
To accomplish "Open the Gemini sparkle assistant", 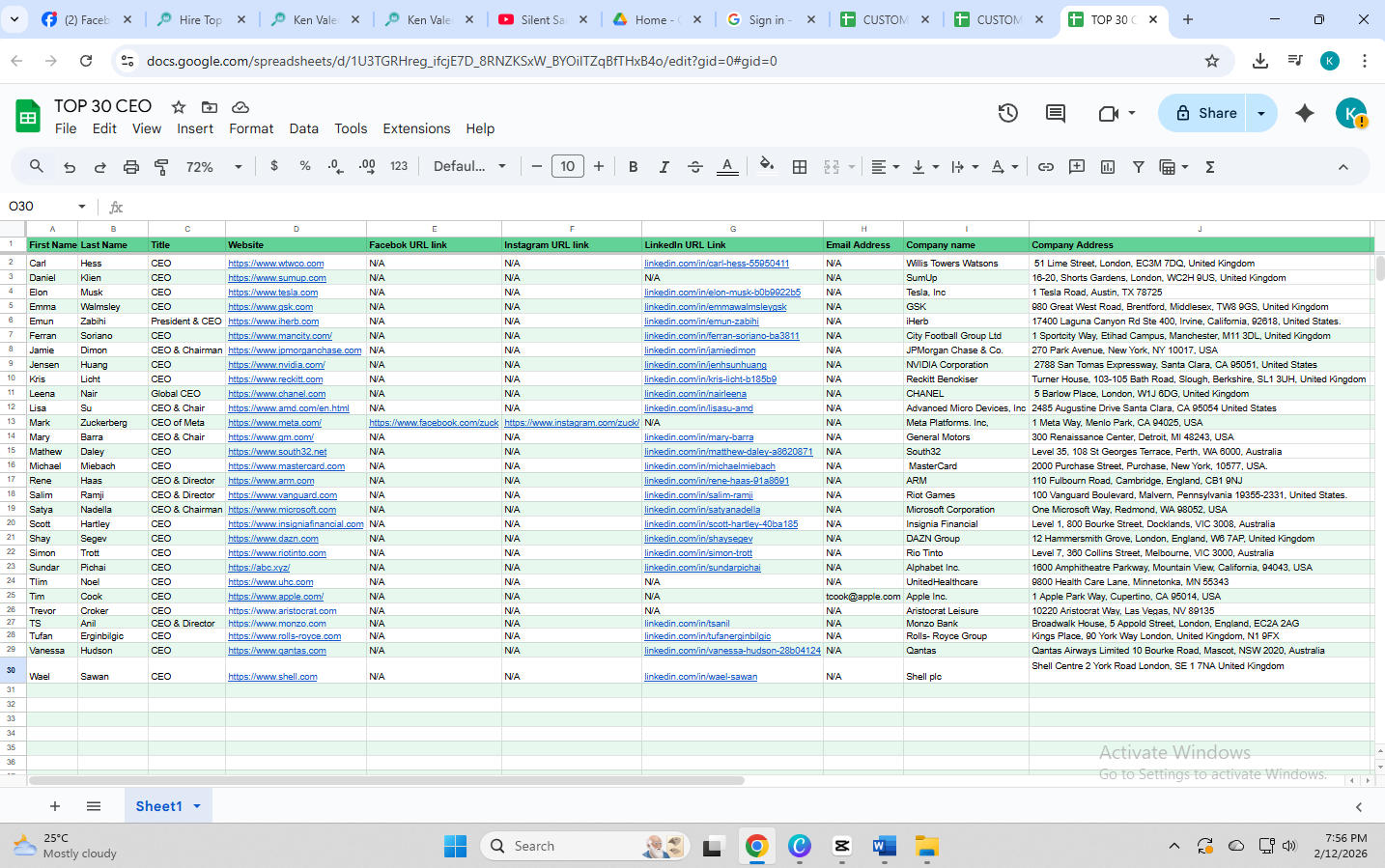I will [x=1305, y=113].
